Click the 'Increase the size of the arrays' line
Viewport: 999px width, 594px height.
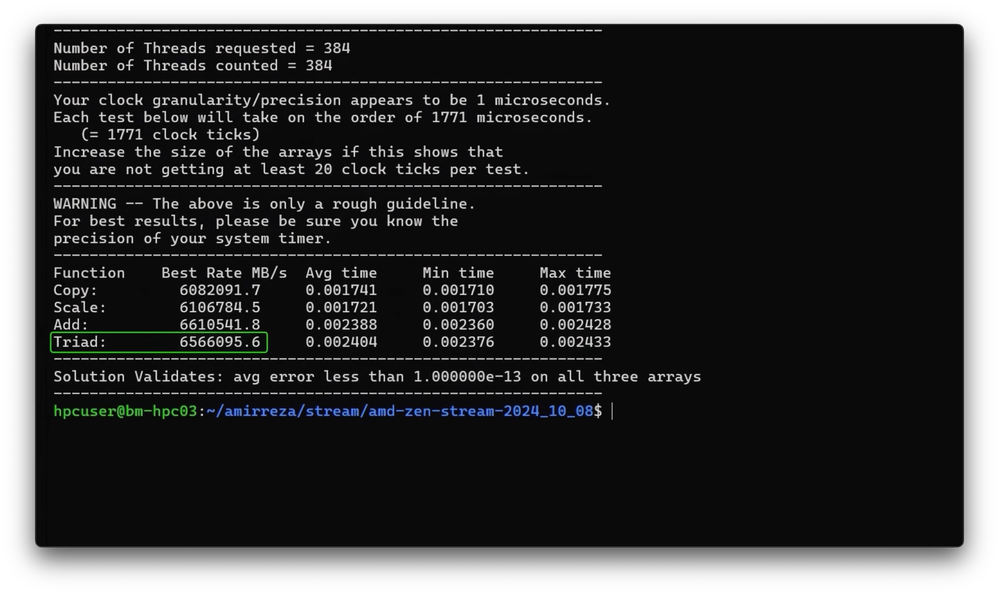click(278, 152)
